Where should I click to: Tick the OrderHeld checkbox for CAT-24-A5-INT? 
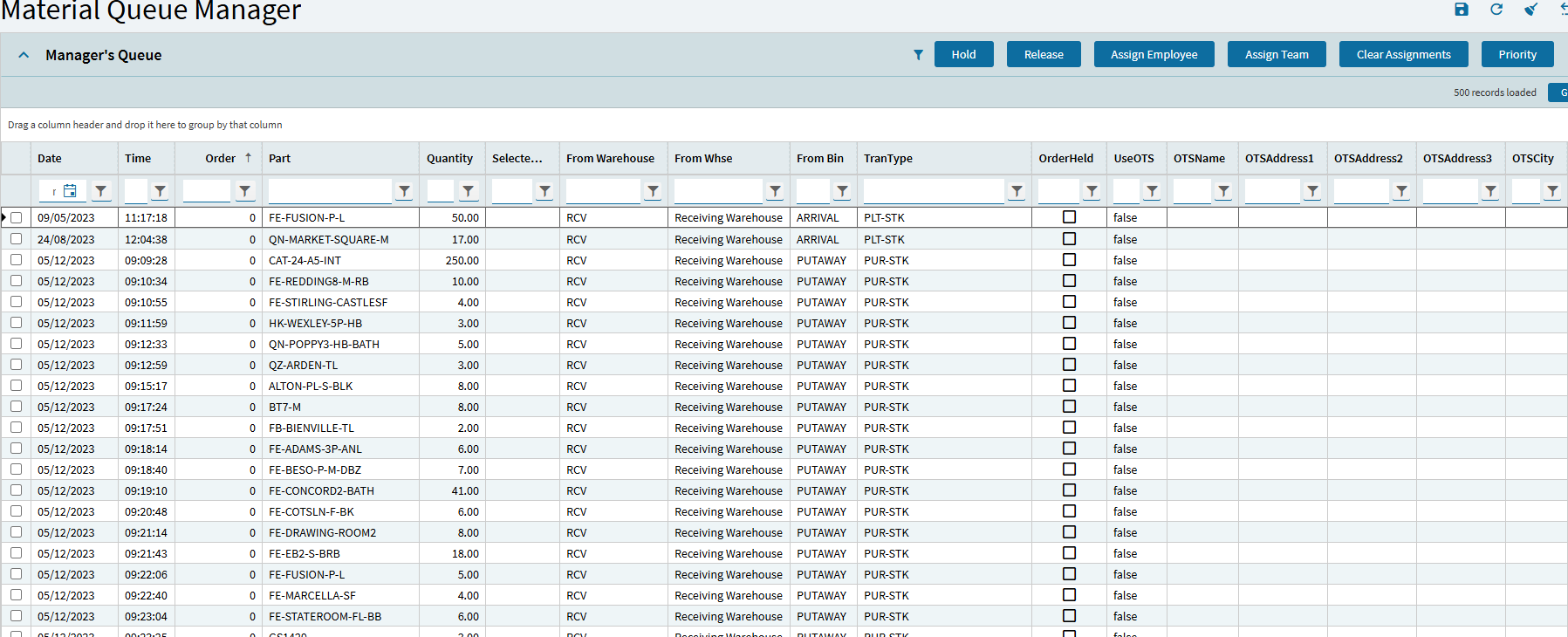1069,260
